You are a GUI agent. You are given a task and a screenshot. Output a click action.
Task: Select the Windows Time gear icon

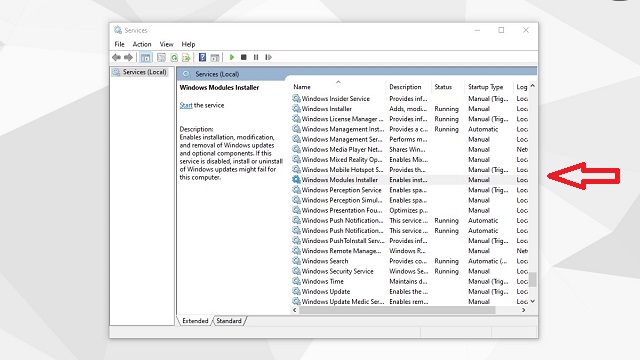(296, 281)
